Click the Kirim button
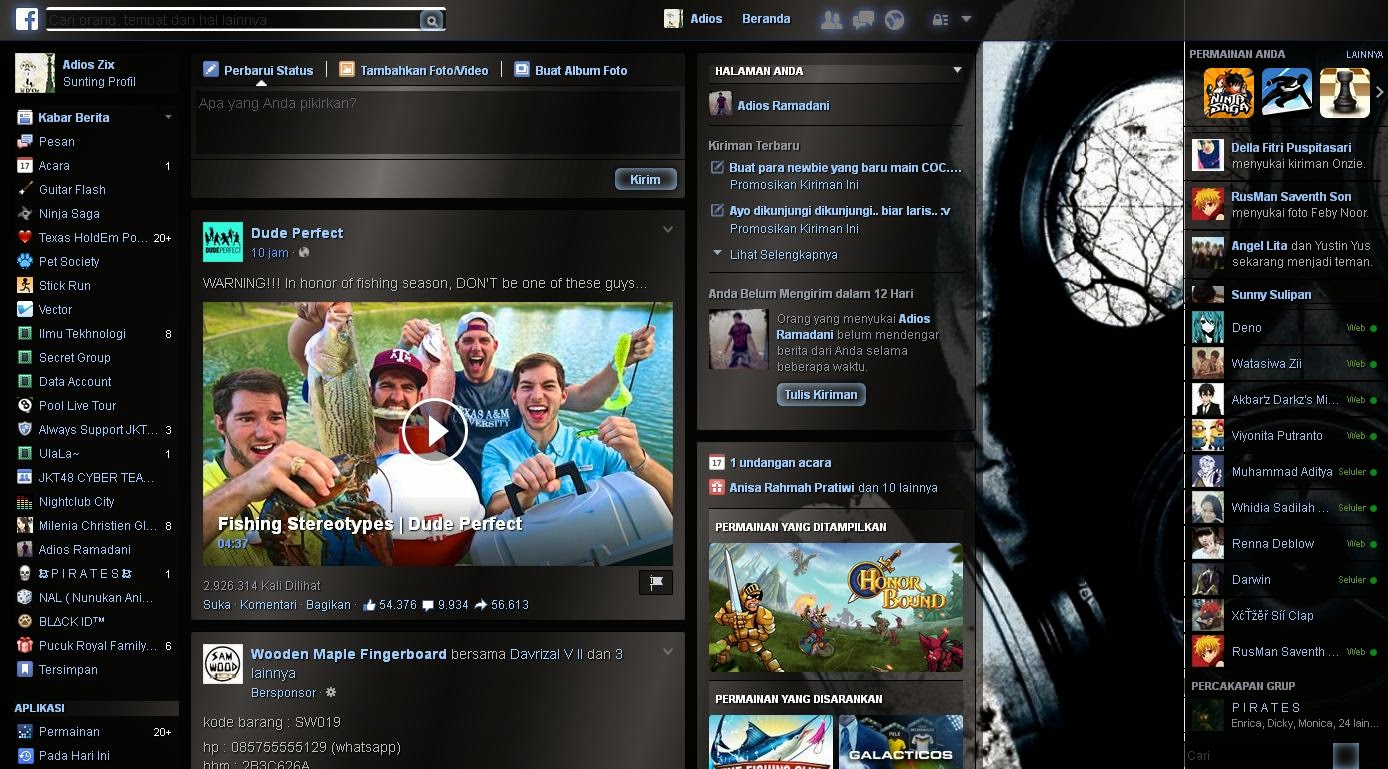 point(645,179)
